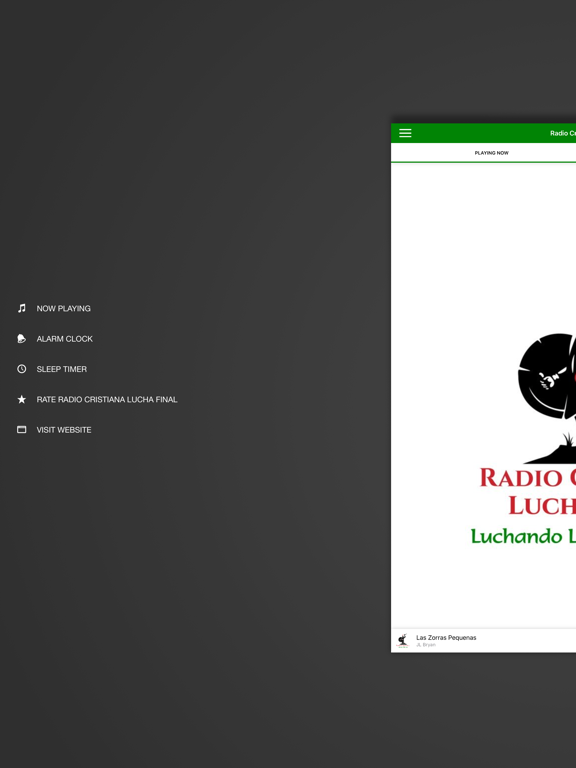Select the music note icon beside Now Playing

[22, 308]
